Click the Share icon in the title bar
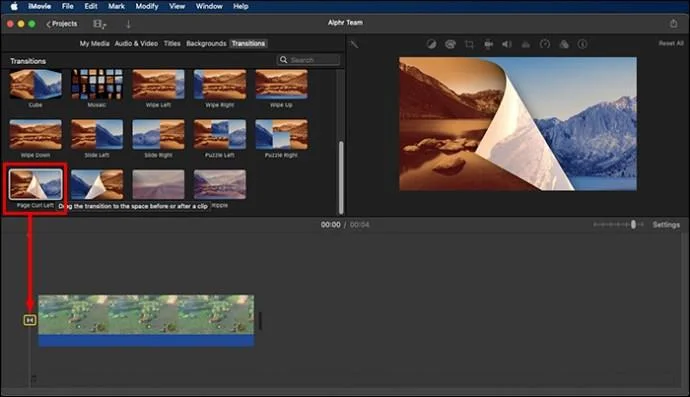The image size is (690, 397). (673, 23)
